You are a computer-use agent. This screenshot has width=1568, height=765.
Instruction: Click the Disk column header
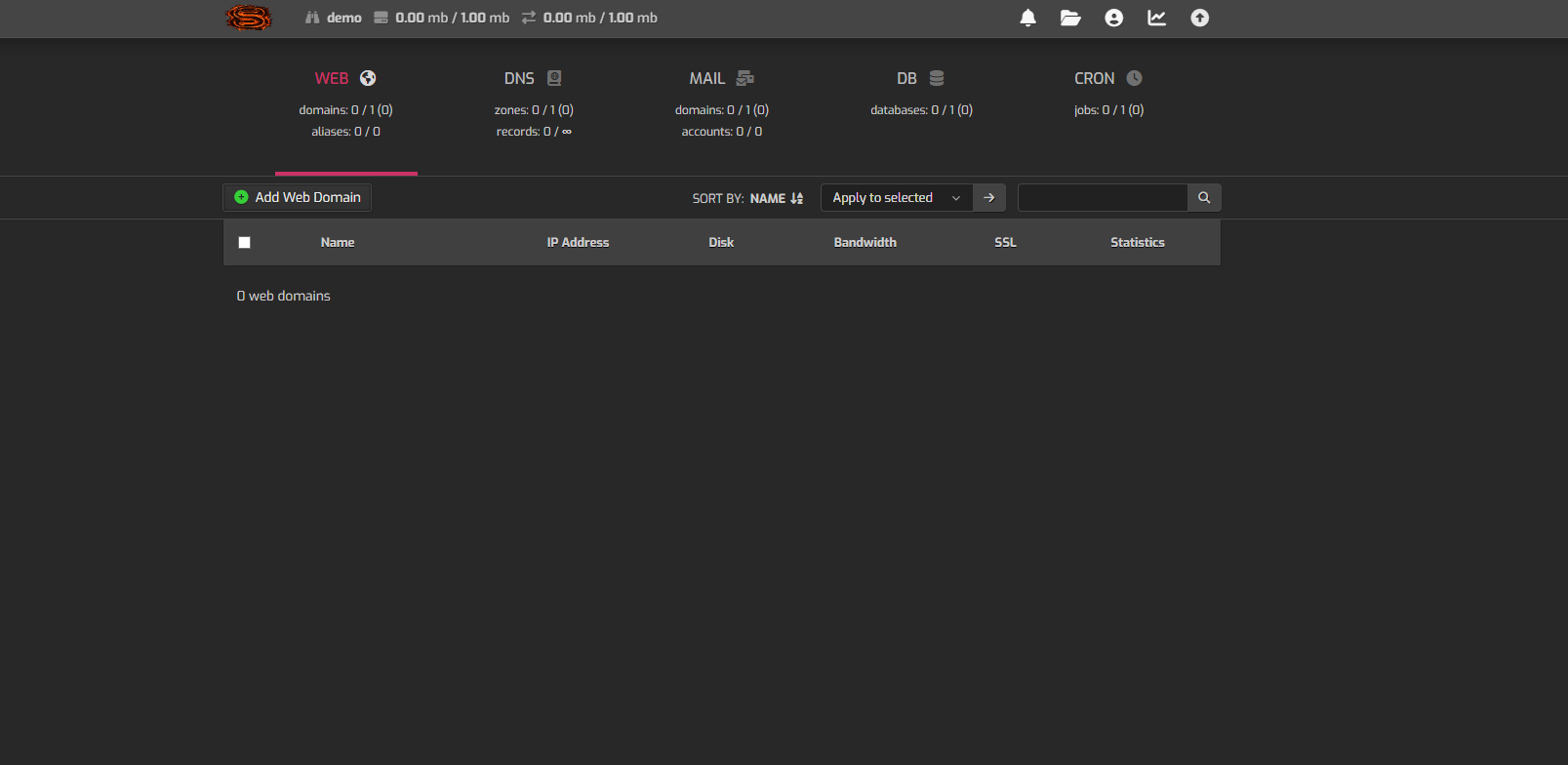721,243
